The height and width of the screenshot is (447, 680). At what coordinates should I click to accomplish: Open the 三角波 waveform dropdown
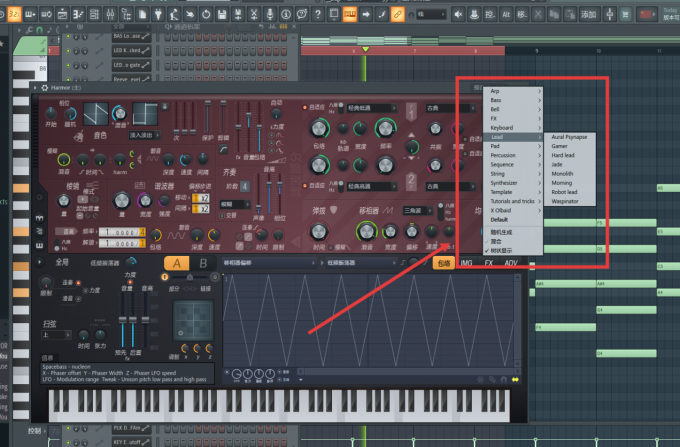click(x=418, y=211)
